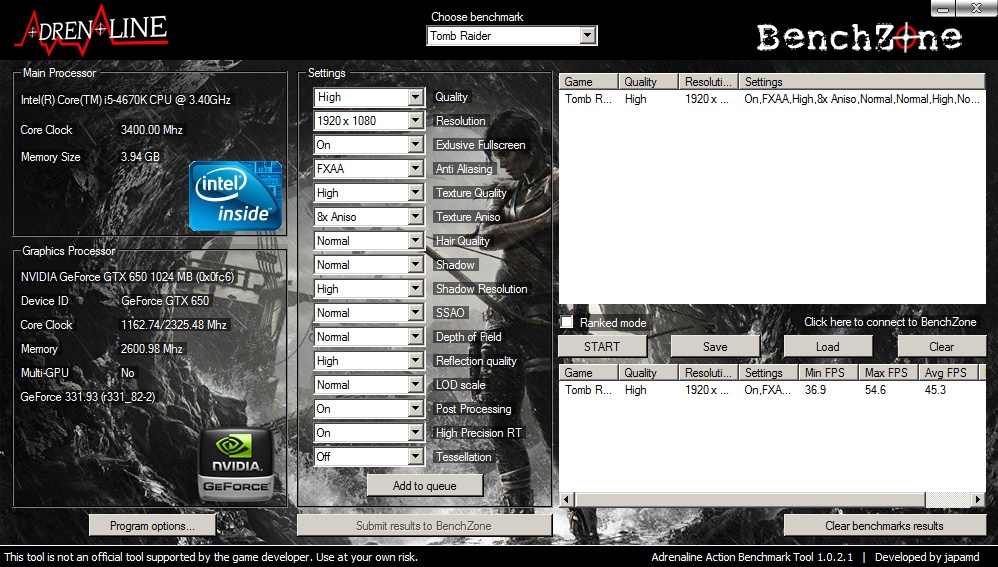Open the SSAO dropdown
Screen dimensions: 998x567
[x=369, y=313]
